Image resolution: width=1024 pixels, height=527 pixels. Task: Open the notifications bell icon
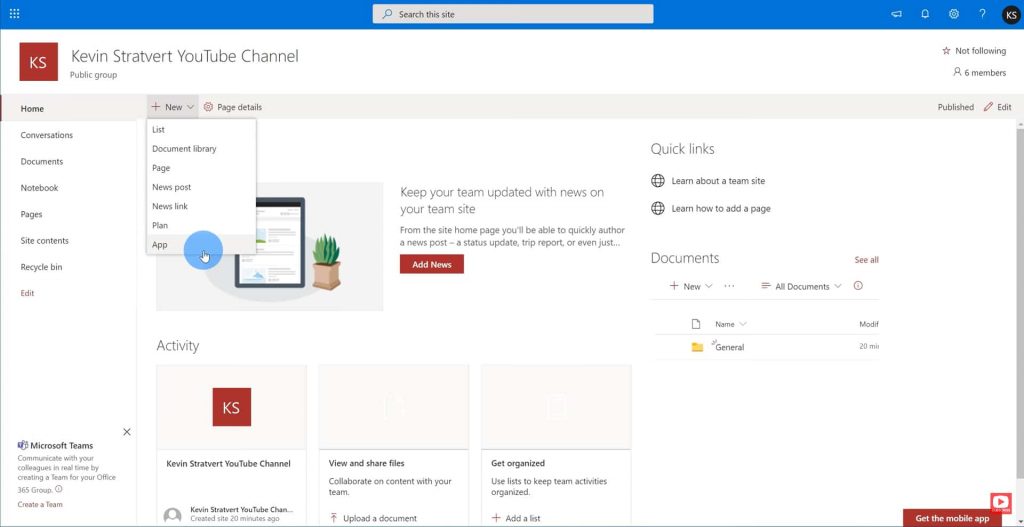coord(925,14)
